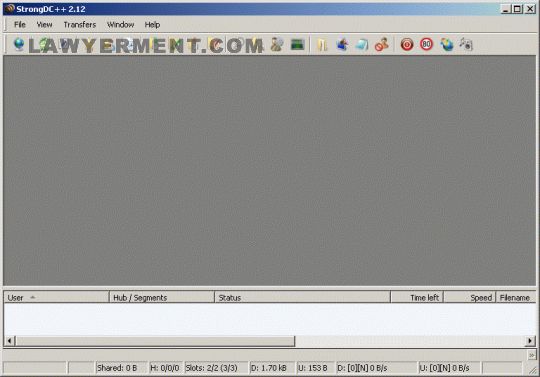Close the StrongDC++ window

pyautogui.click(x=530, y=9)
